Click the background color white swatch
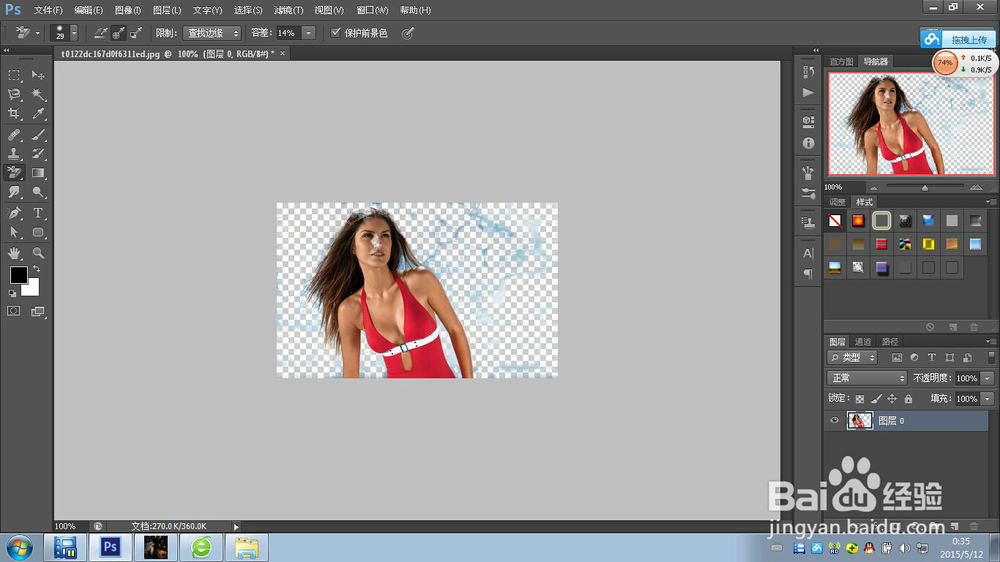Screen dimensions: 1000x562 tap(32, 289)
